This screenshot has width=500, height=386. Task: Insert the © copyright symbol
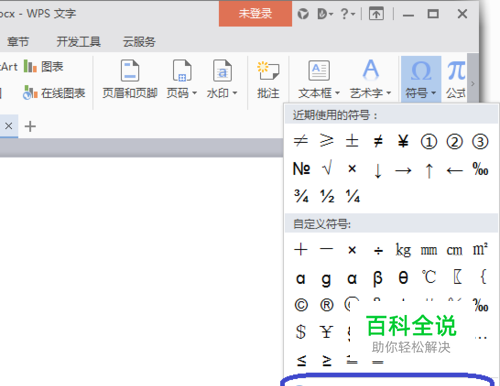click(x=301, y=305)
